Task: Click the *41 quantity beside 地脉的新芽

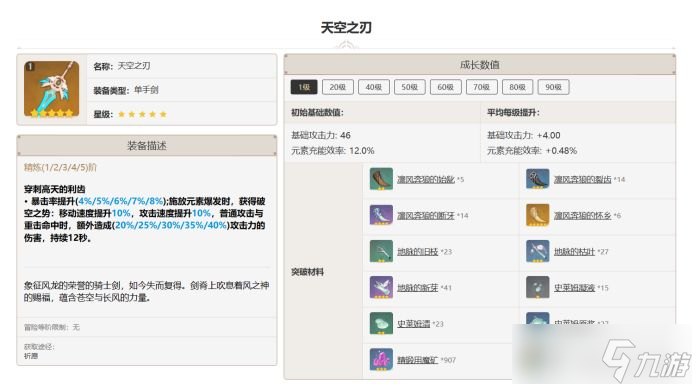Action: [x=446, y=288]
